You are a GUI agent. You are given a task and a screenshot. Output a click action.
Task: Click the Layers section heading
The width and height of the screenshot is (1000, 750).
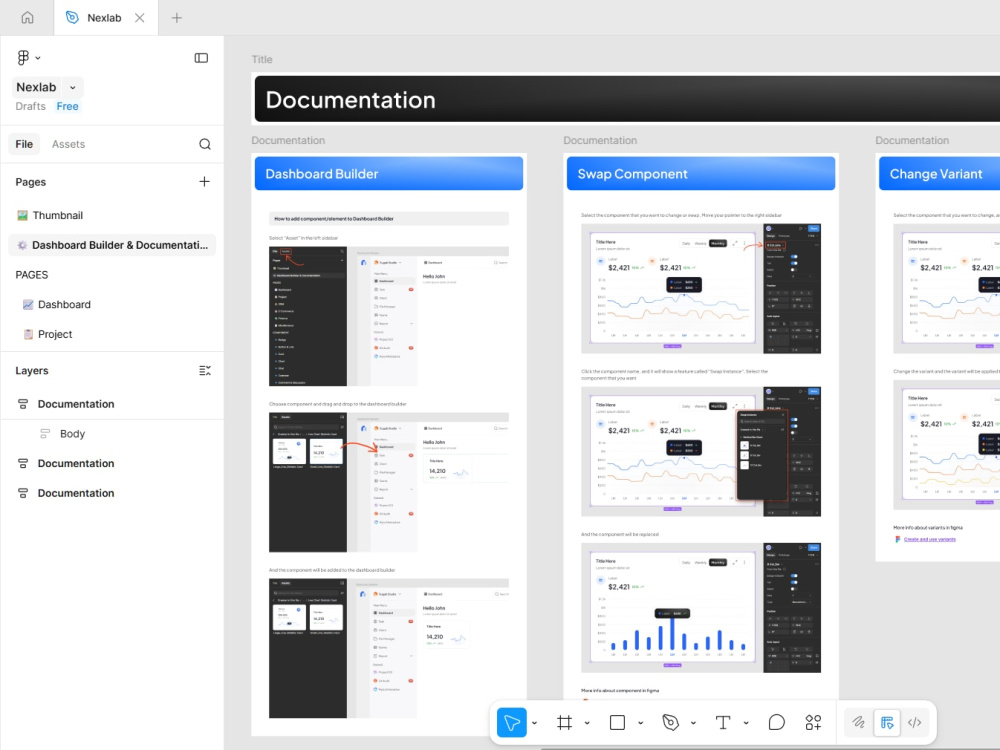click(x=32, y=371)
